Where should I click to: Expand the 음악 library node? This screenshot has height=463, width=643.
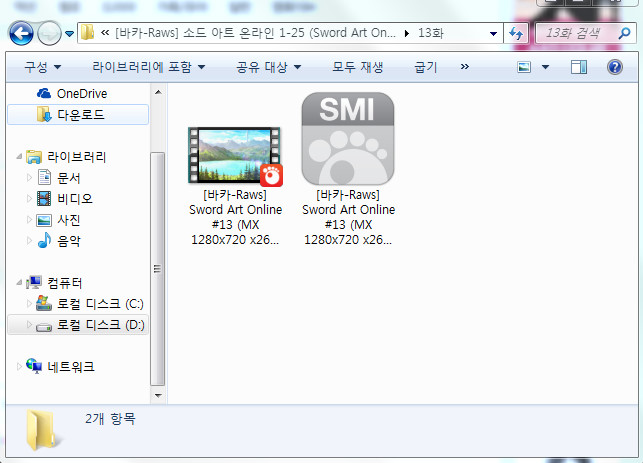29,241
